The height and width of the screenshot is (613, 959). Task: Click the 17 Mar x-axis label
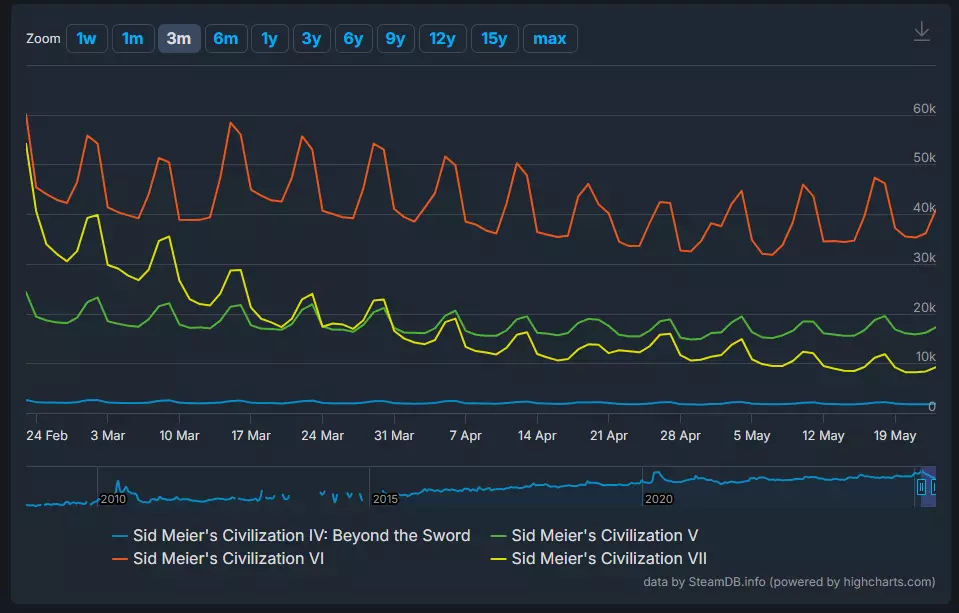click(251, 436)
